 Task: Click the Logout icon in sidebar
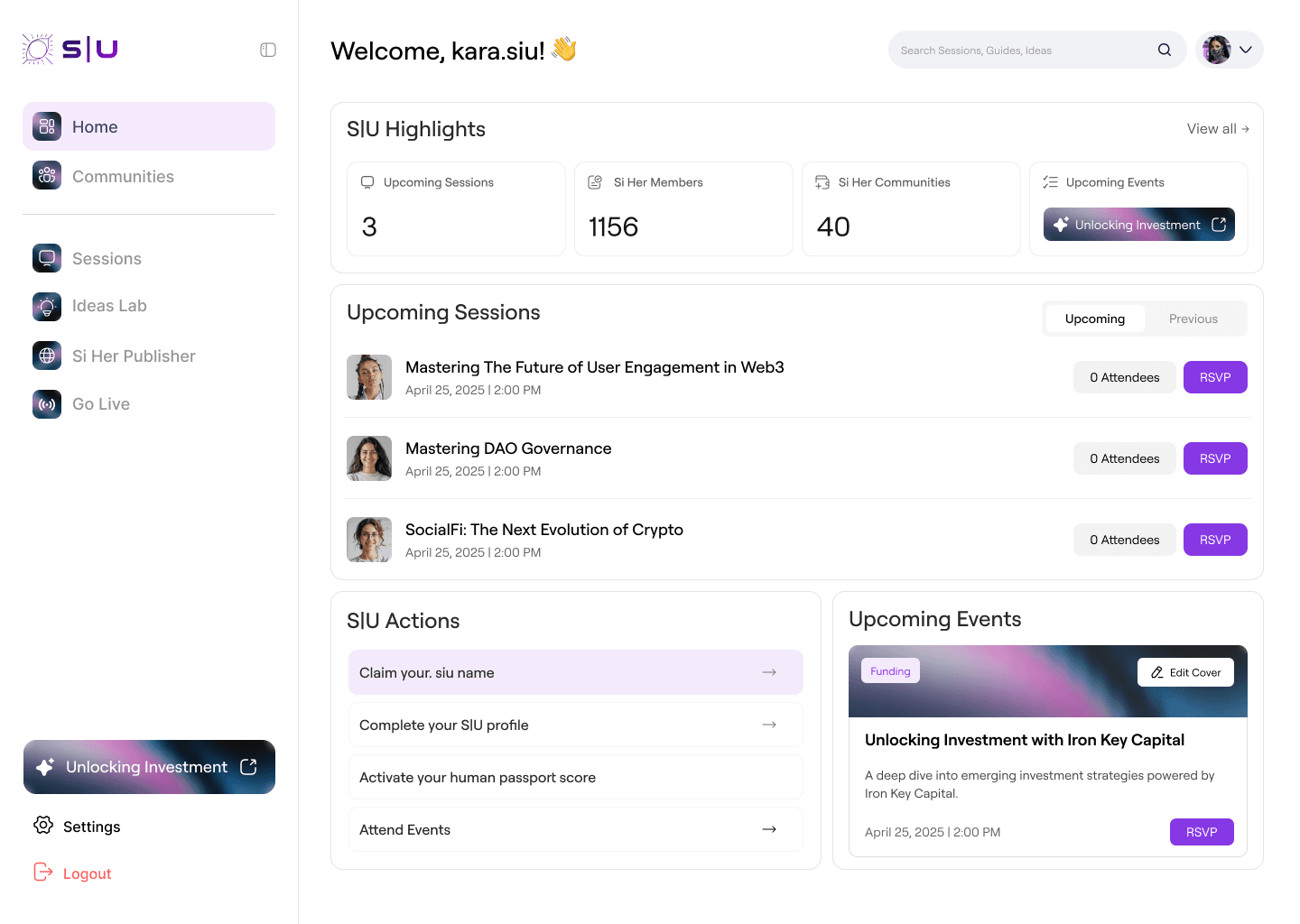point(43,872)
